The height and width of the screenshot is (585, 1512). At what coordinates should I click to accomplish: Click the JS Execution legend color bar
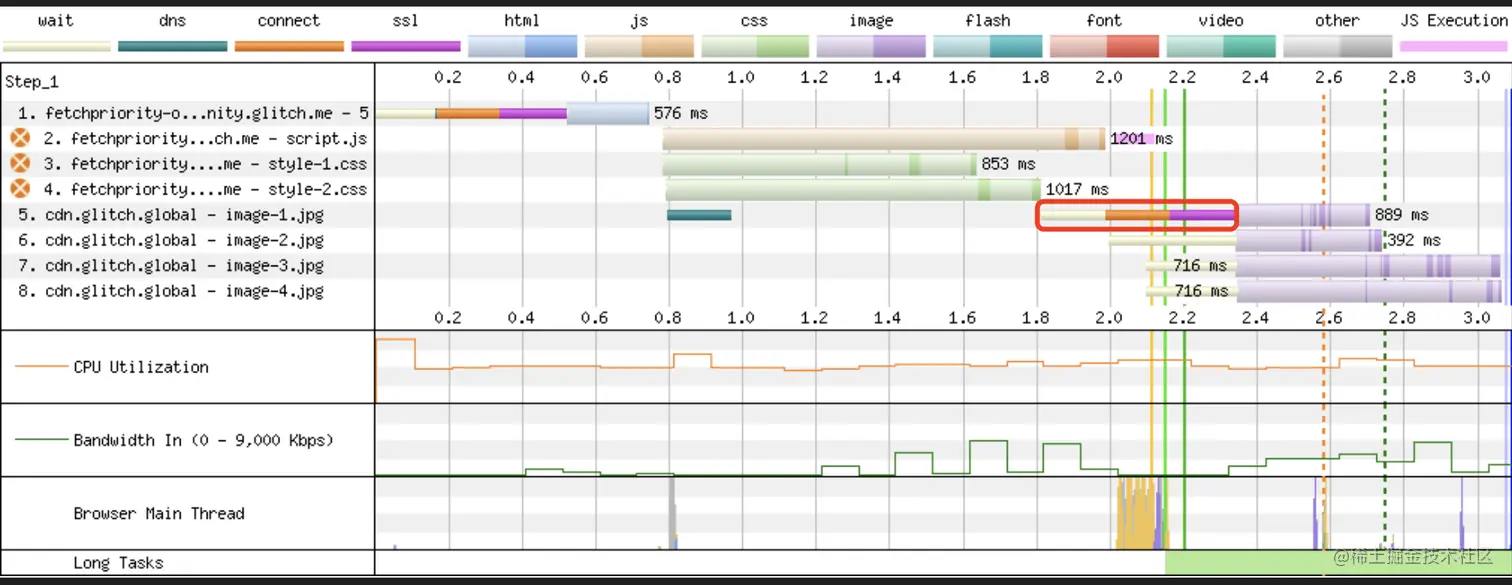pyautogui.click(x=1454, y=46)
